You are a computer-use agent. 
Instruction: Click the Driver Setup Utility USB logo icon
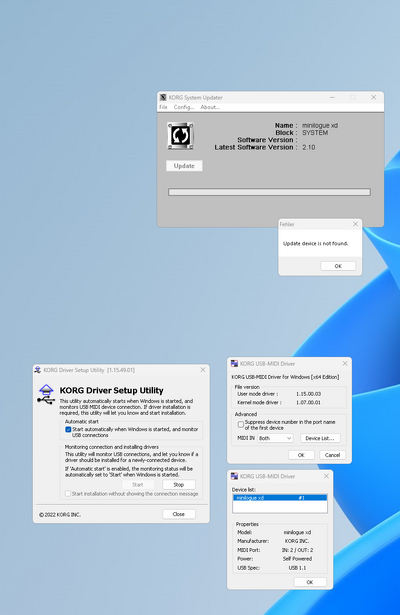(x=46, y=395)
